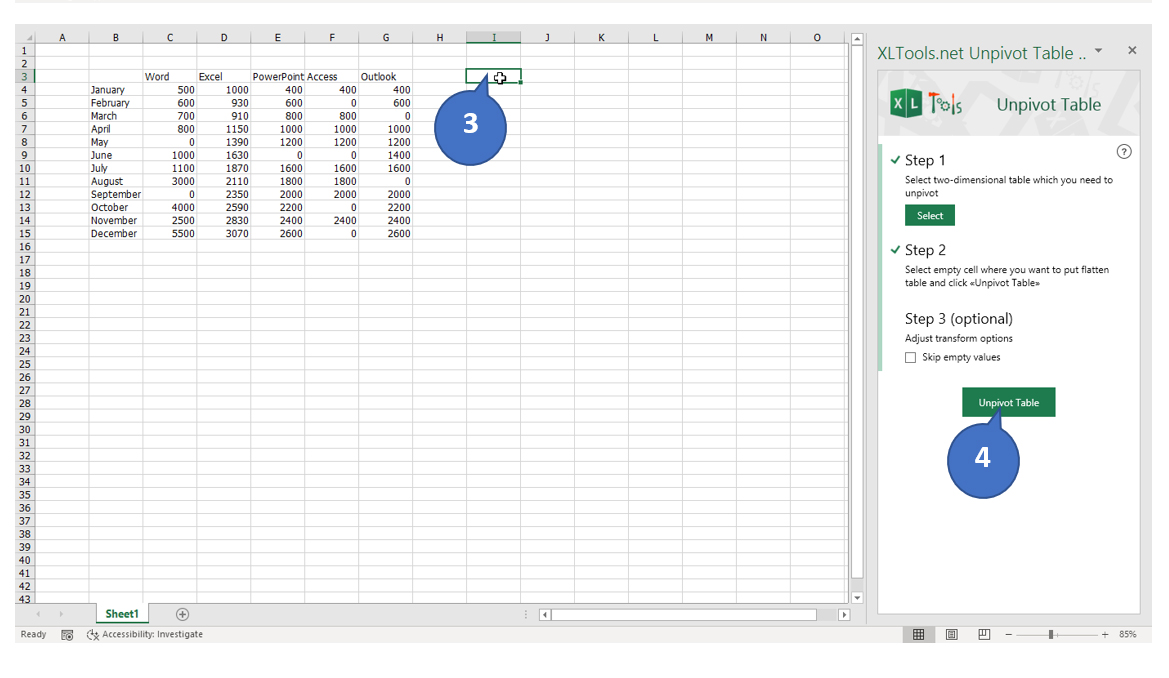1169x678 pixels.
Task: Select column C header
Action: pyautogui.click(x=170, y=37)
